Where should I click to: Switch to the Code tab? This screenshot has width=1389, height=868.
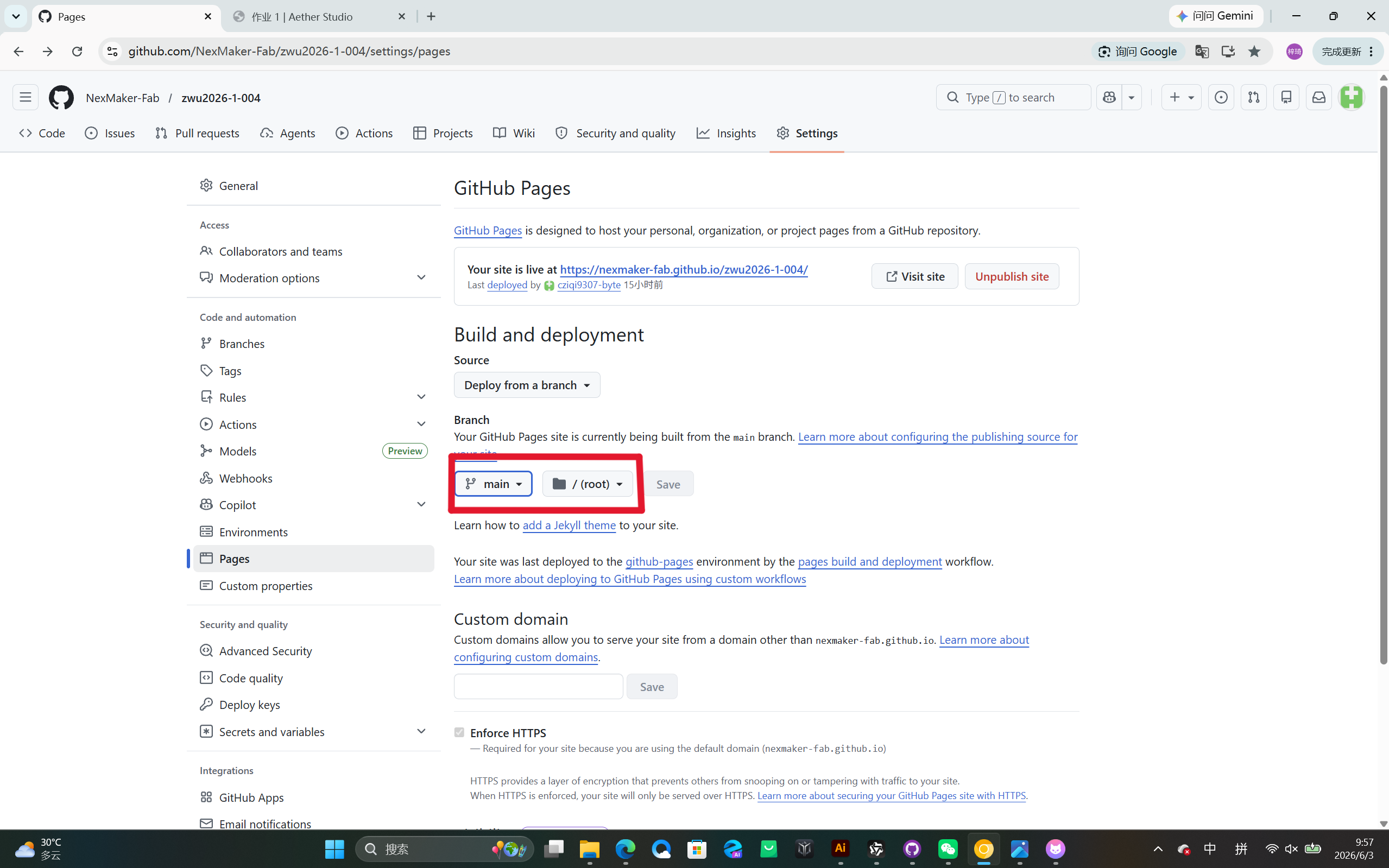point(42,132)
